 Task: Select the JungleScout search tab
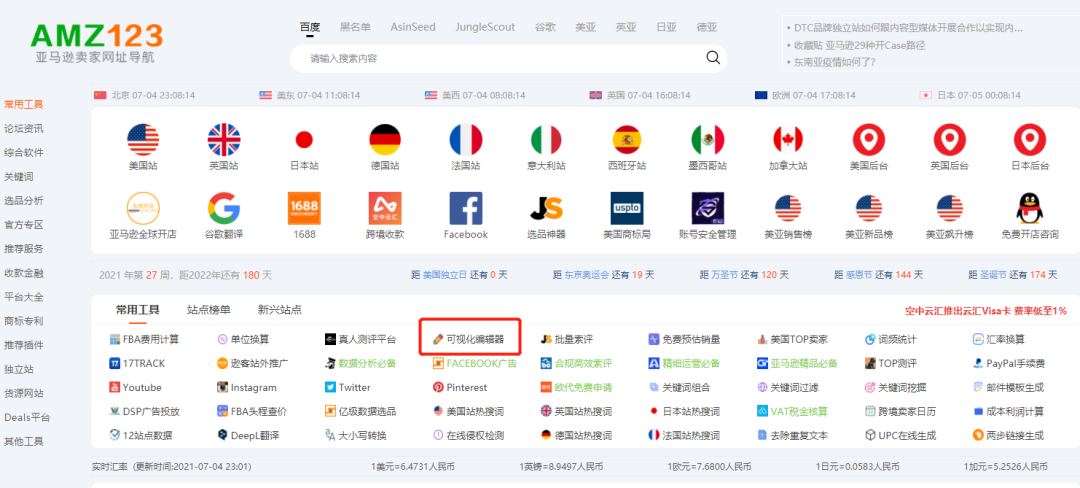[x=485, y=28]
